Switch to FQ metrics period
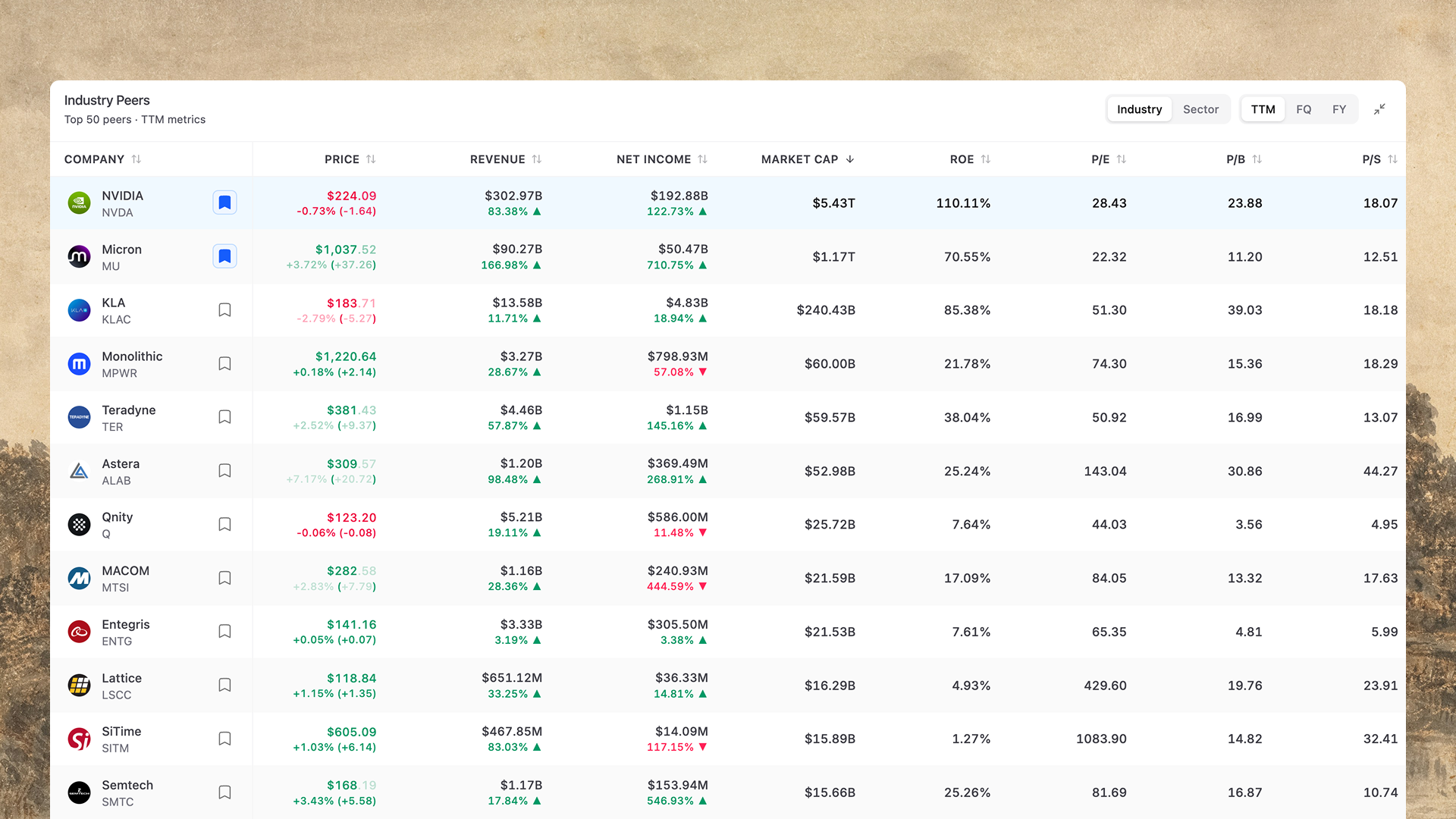The height and width of the screenshot is (819, 1456). [x=1304, y=109]
